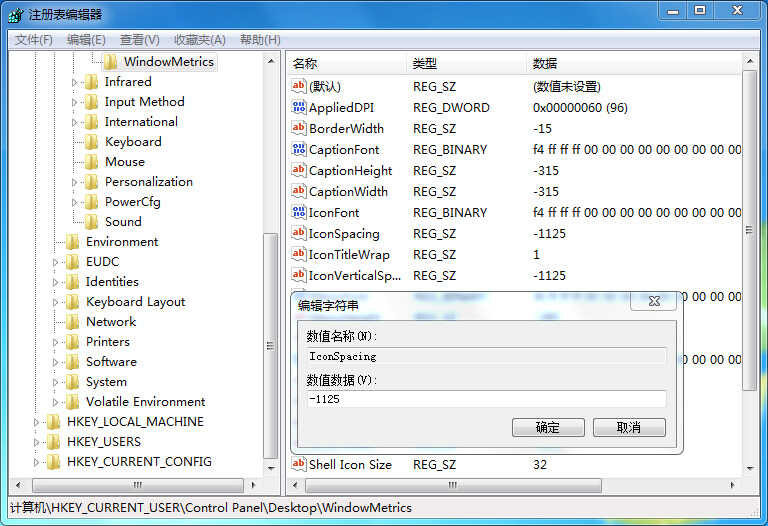Click the Infrared folder icon
Screen dimensions: 768x526
92,82
